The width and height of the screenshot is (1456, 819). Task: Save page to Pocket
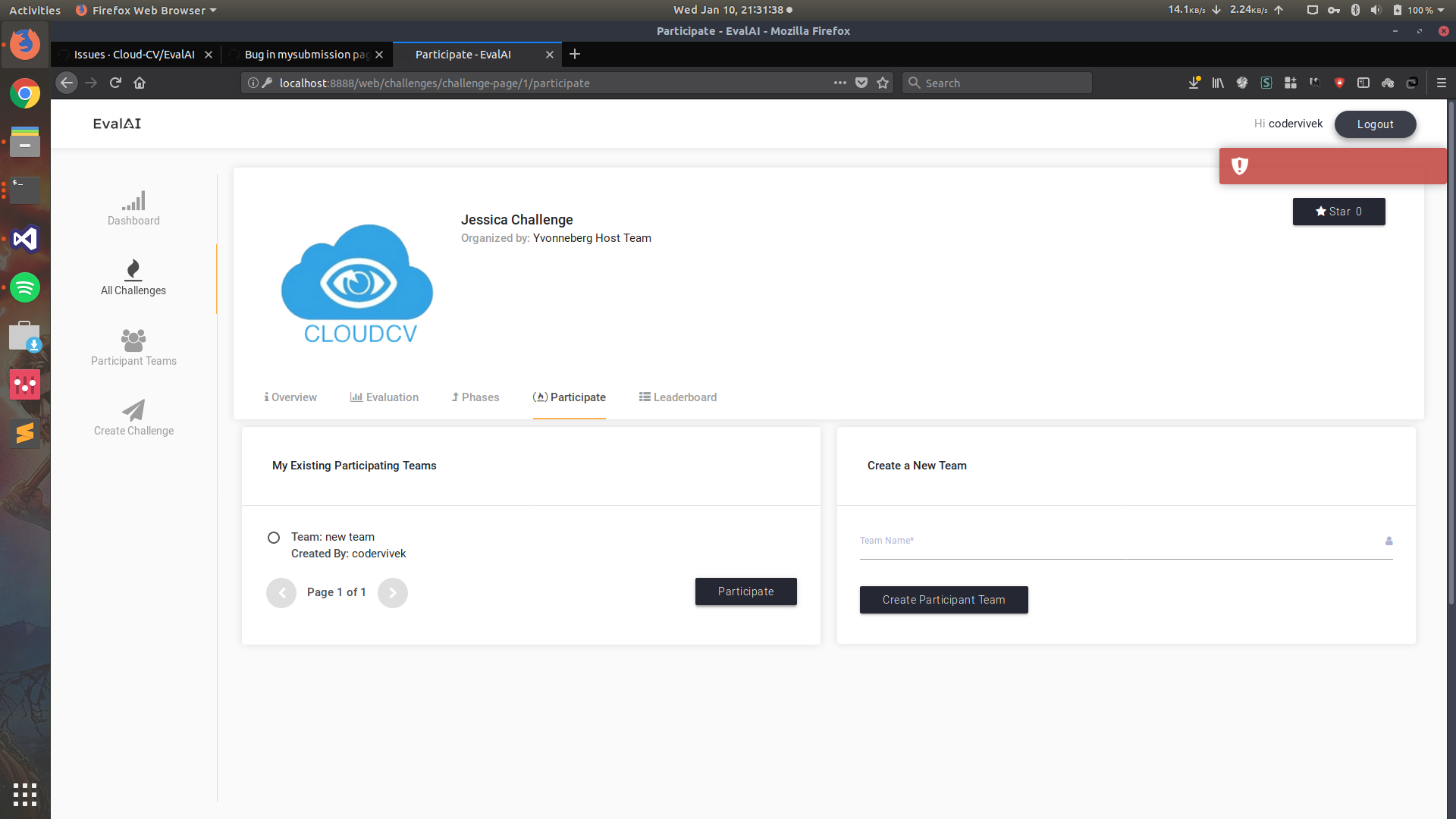861,83
